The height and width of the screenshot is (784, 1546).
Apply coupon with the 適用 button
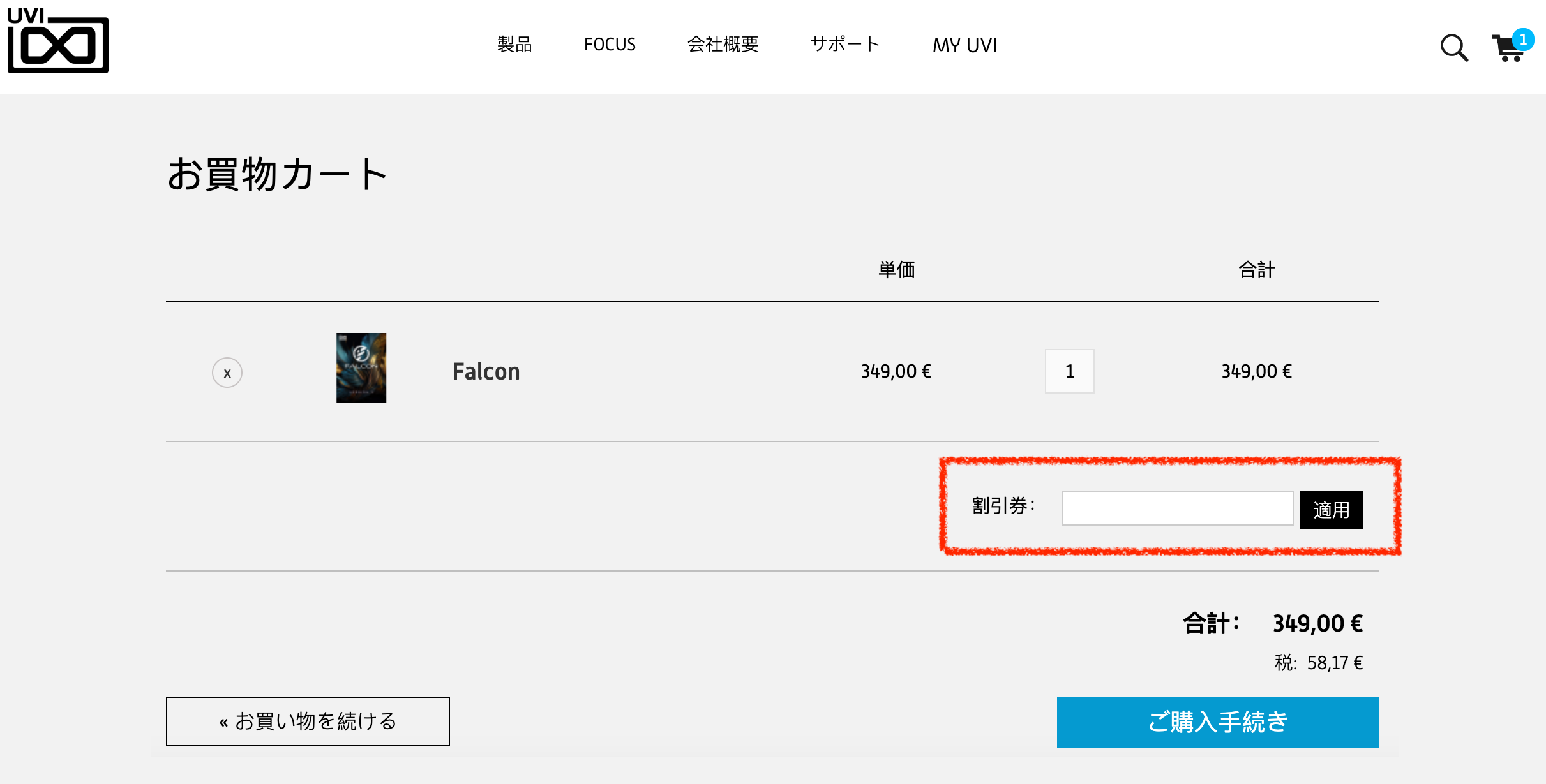point(1332,510)
